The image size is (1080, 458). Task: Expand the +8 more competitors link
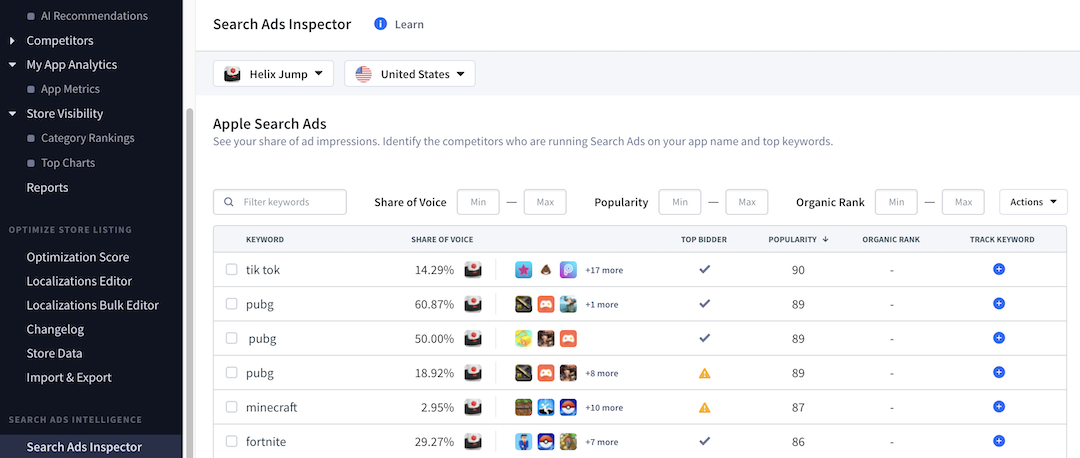[x=602, y=373]
